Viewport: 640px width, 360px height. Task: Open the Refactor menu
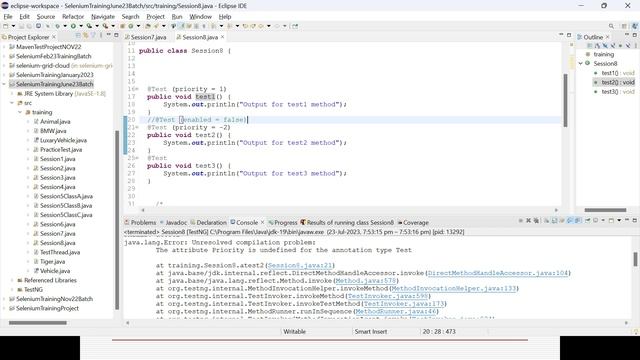73,16
